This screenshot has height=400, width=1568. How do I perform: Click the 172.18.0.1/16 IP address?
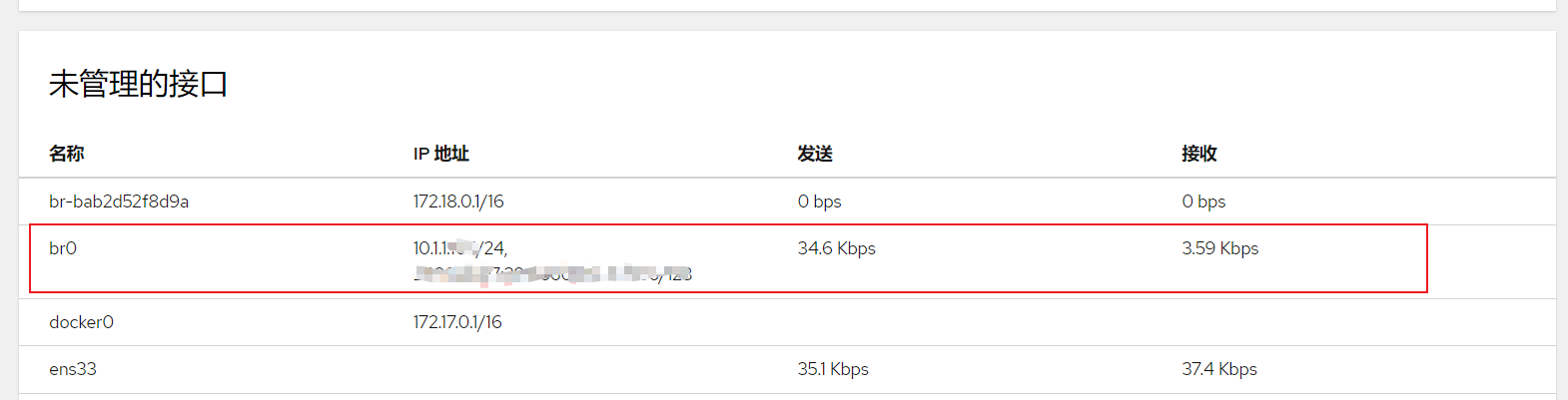(x=458, y=201)
